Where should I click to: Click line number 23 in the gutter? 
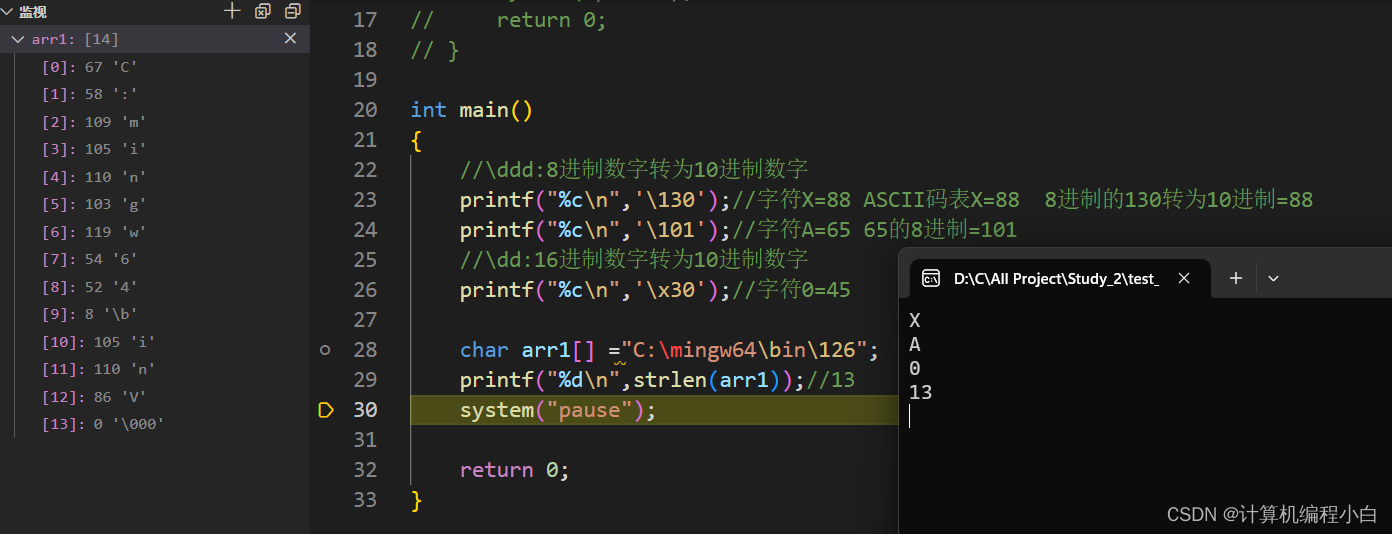pyautogui.click(x=365, y=200)
